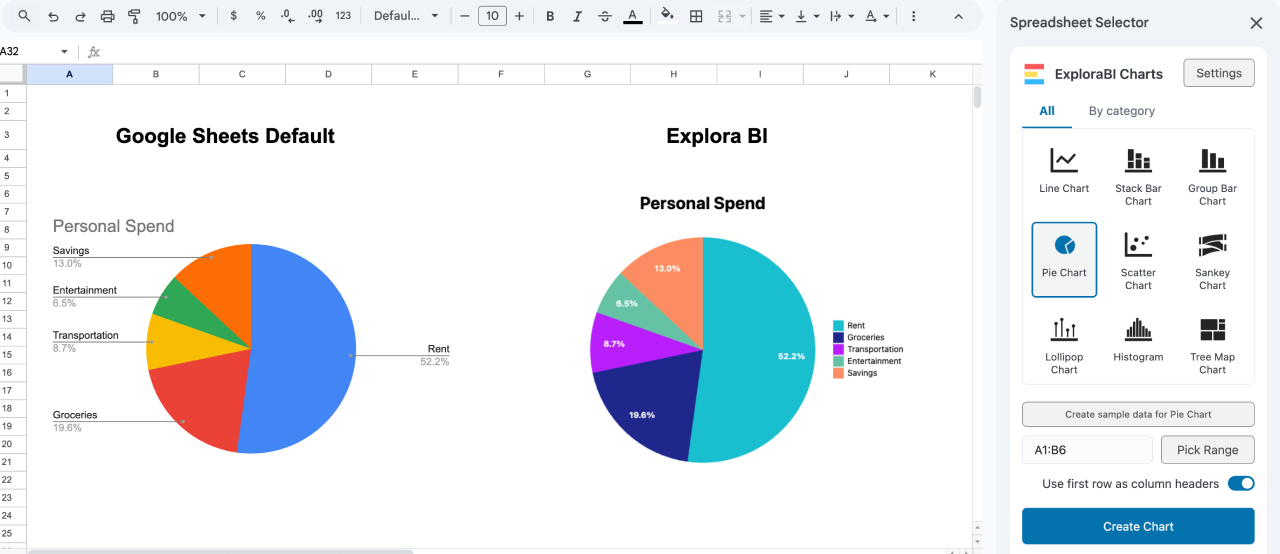
Task: Click the ExploraBI Charts logo icon
Action: [x=1034, y=74]
